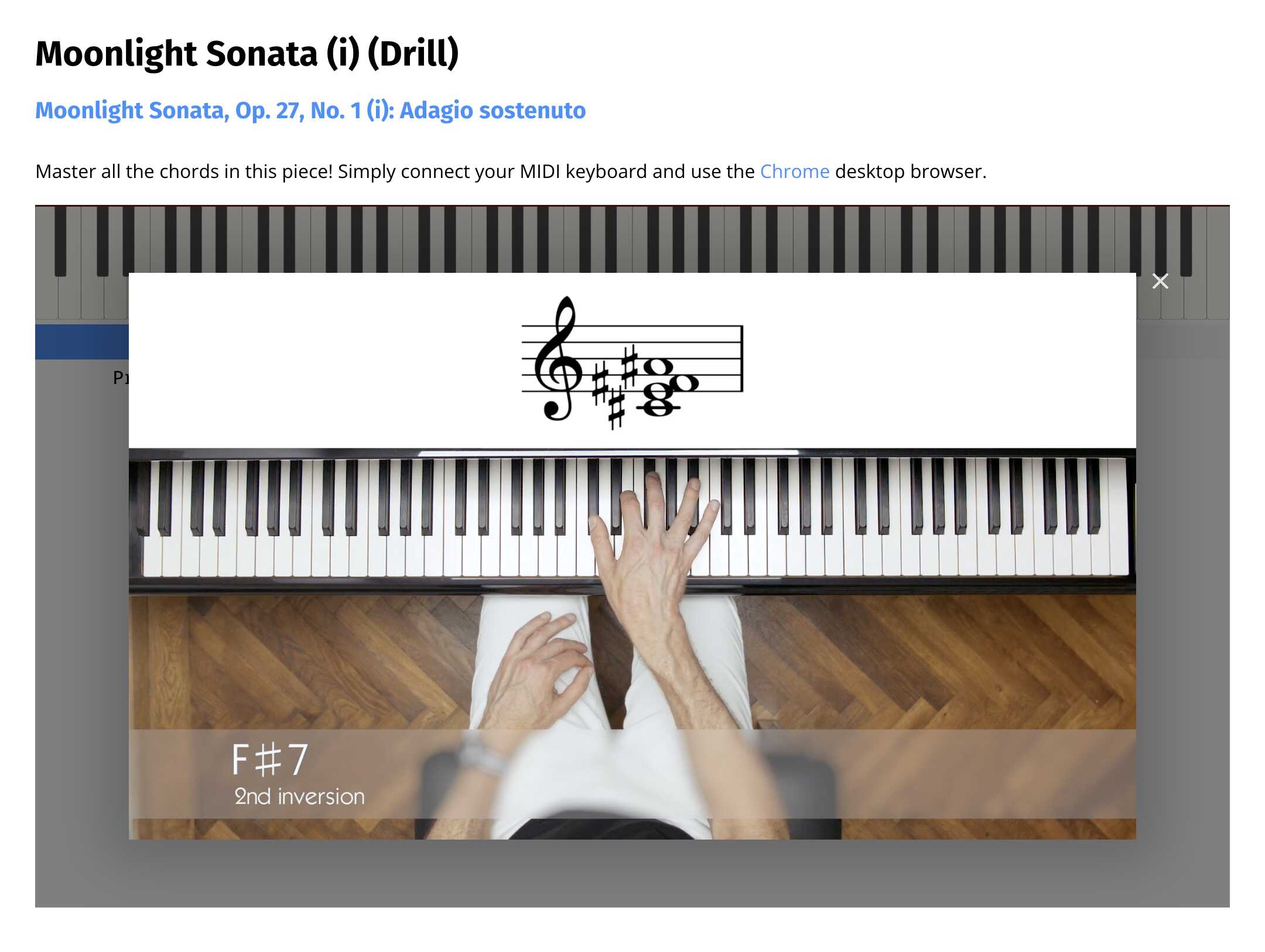Click the blue progress bar behind the popup
Image resolution: width=1265 pixels, height=952 pixels.
click(x=82, y=341)
